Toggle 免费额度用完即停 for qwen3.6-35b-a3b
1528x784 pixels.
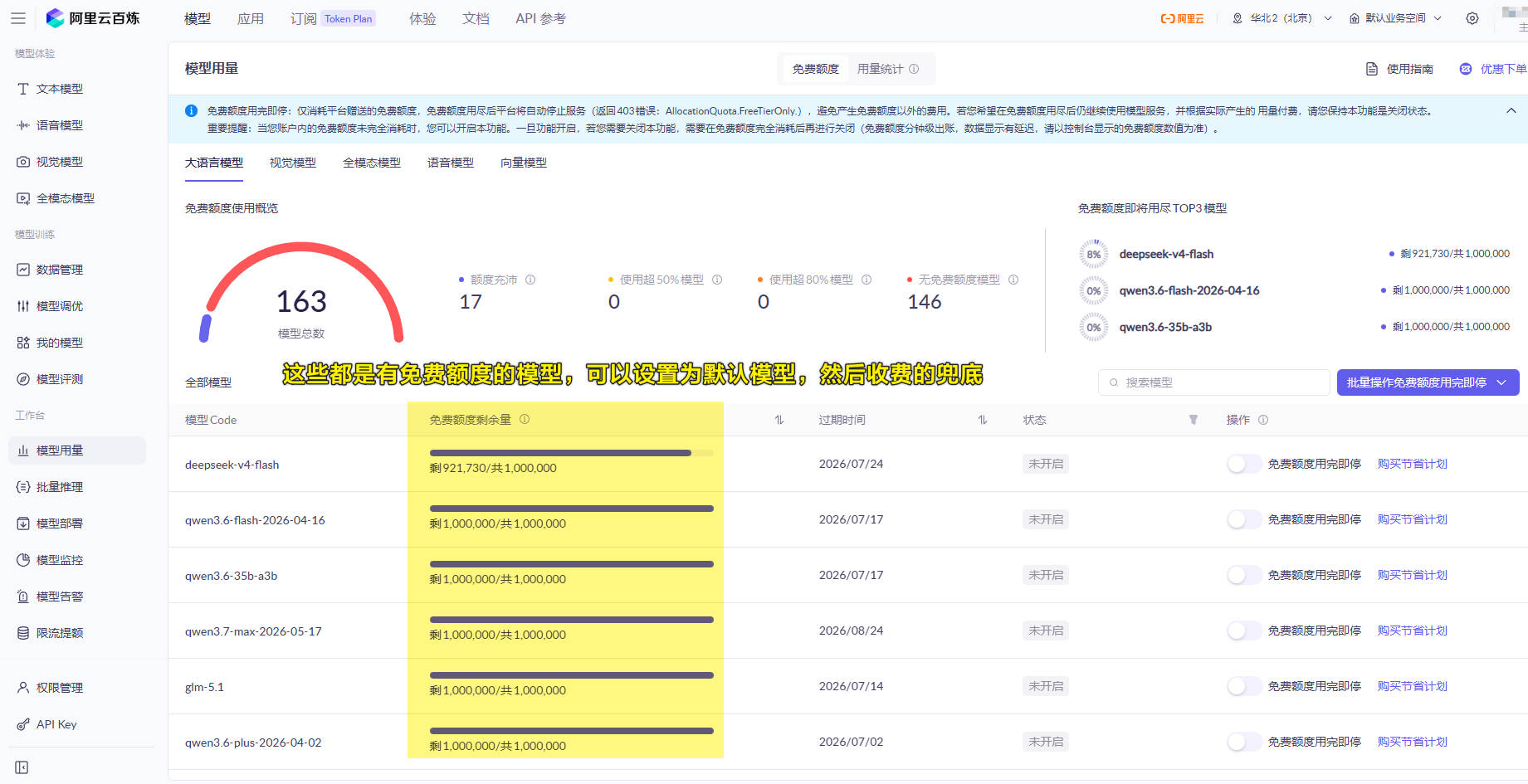(1243, 575)
